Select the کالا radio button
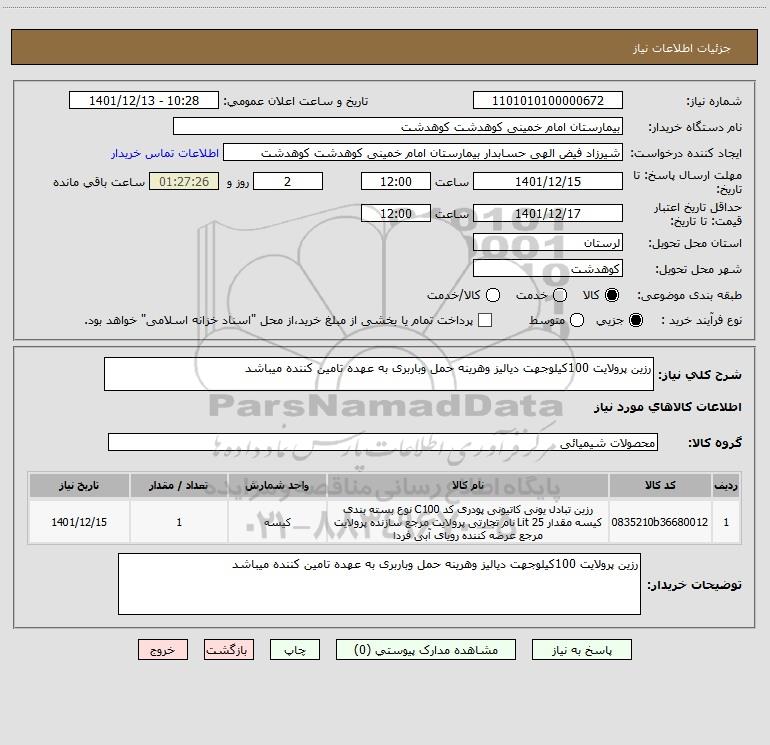Image resolution: width=770 pixels, height=745 pixels. pos(612,295)
